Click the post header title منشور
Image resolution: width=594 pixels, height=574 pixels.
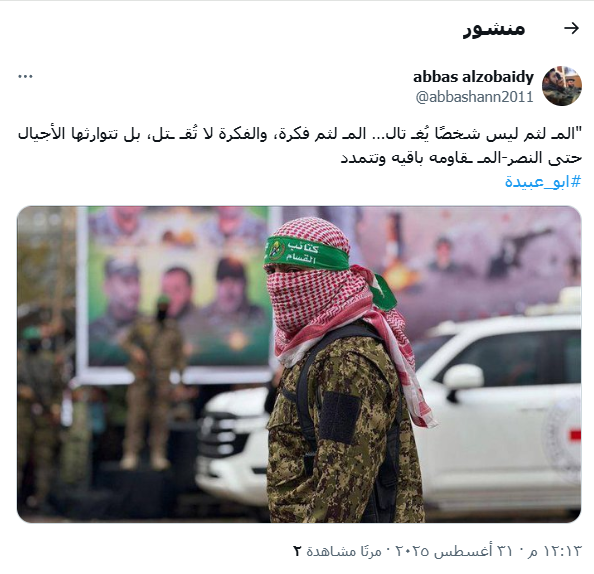(x=494, y=28)
